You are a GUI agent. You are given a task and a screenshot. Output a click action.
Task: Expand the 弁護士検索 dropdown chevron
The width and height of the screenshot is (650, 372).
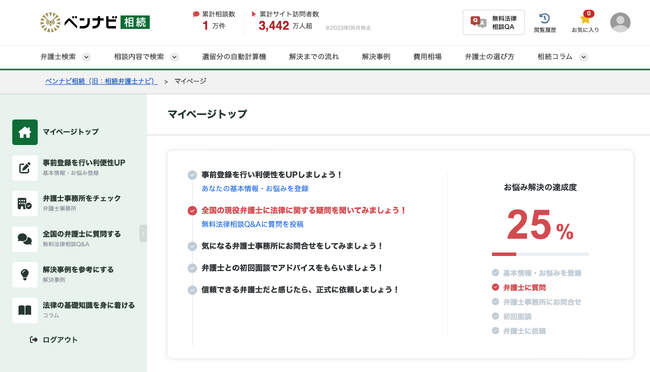[86, 57]
